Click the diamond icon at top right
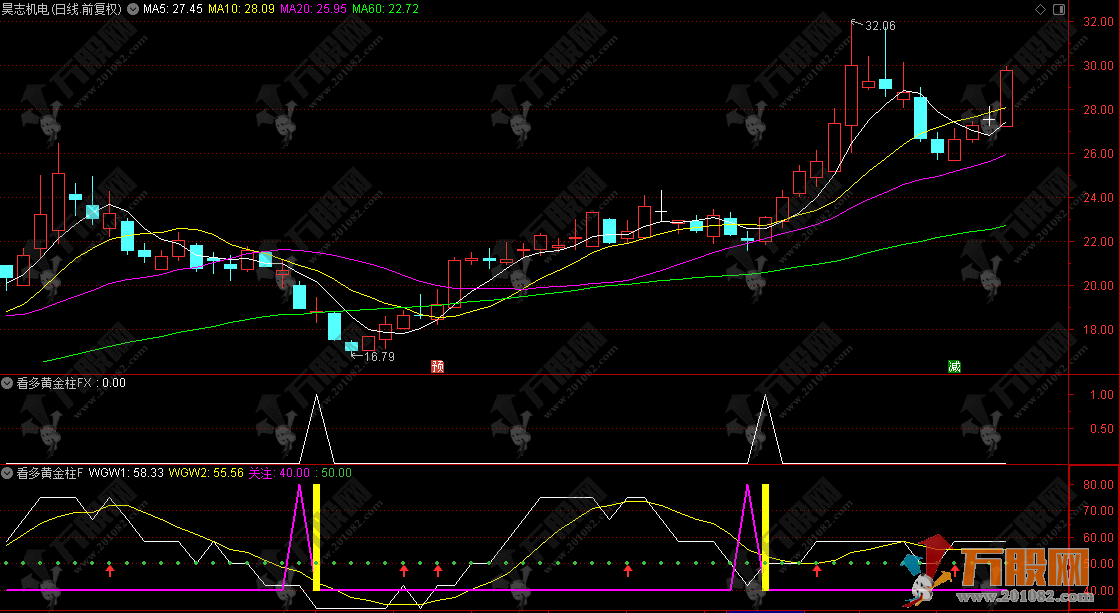Viewport: 1120px width, 613px height. coord(1042,9)
